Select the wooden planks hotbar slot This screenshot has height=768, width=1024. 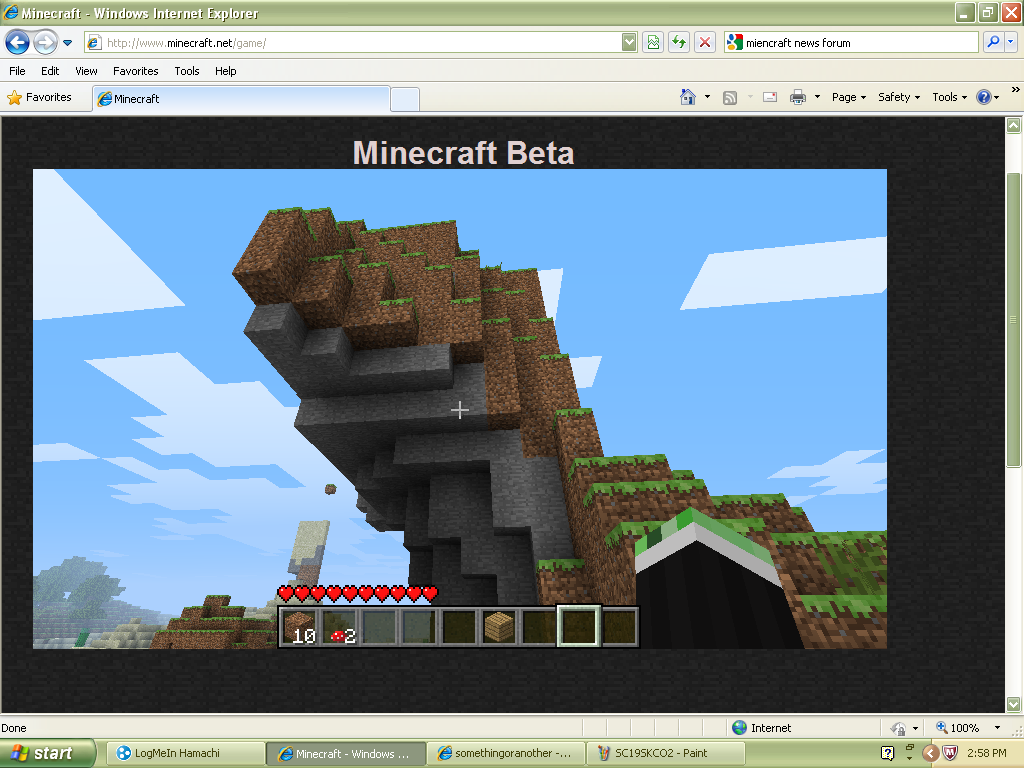pyautogui.click(x=499, y=627)
